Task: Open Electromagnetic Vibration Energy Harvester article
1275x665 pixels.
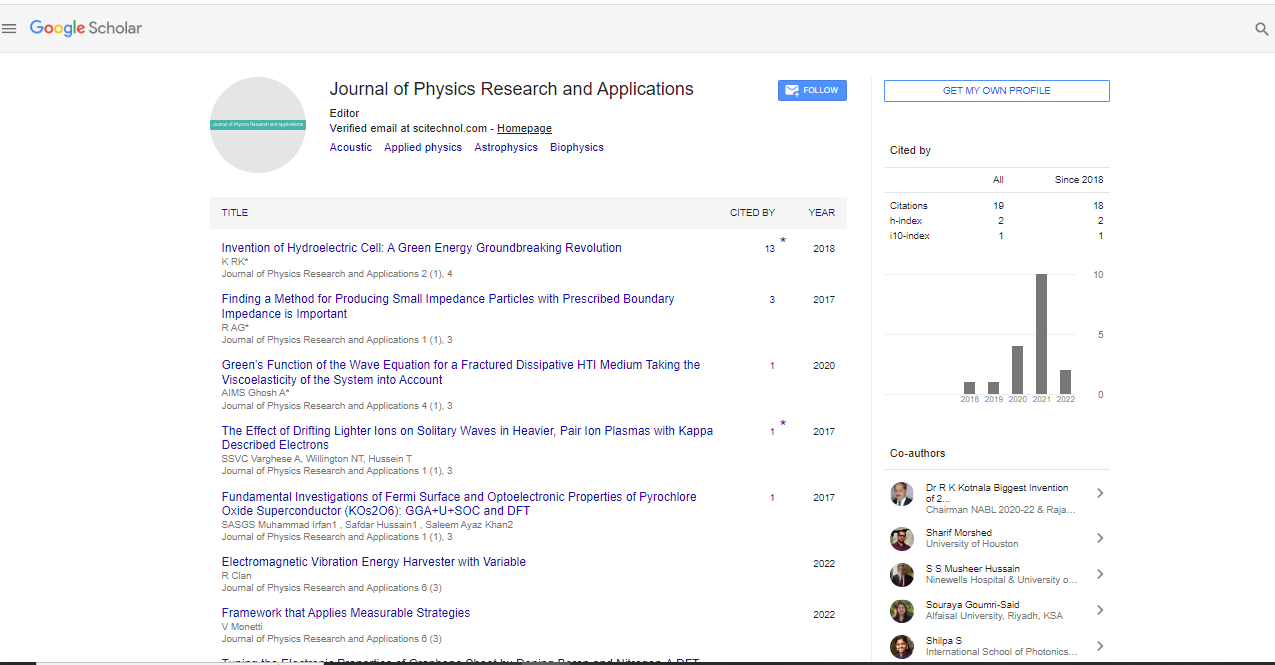Action: 374,562
